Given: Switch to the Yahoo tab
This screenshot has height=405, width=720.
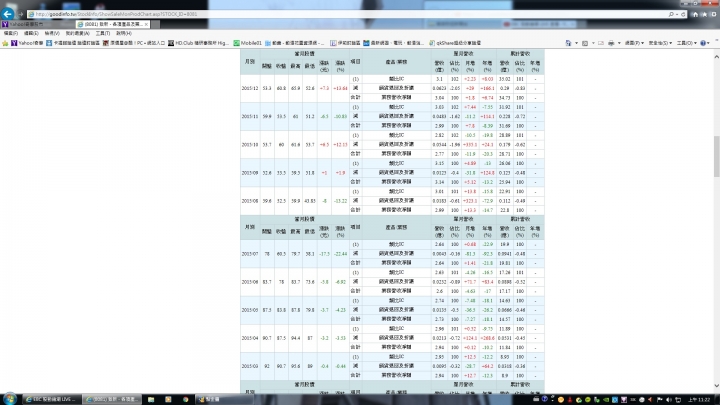Looking at the screenshot, I should pos(38,24).
